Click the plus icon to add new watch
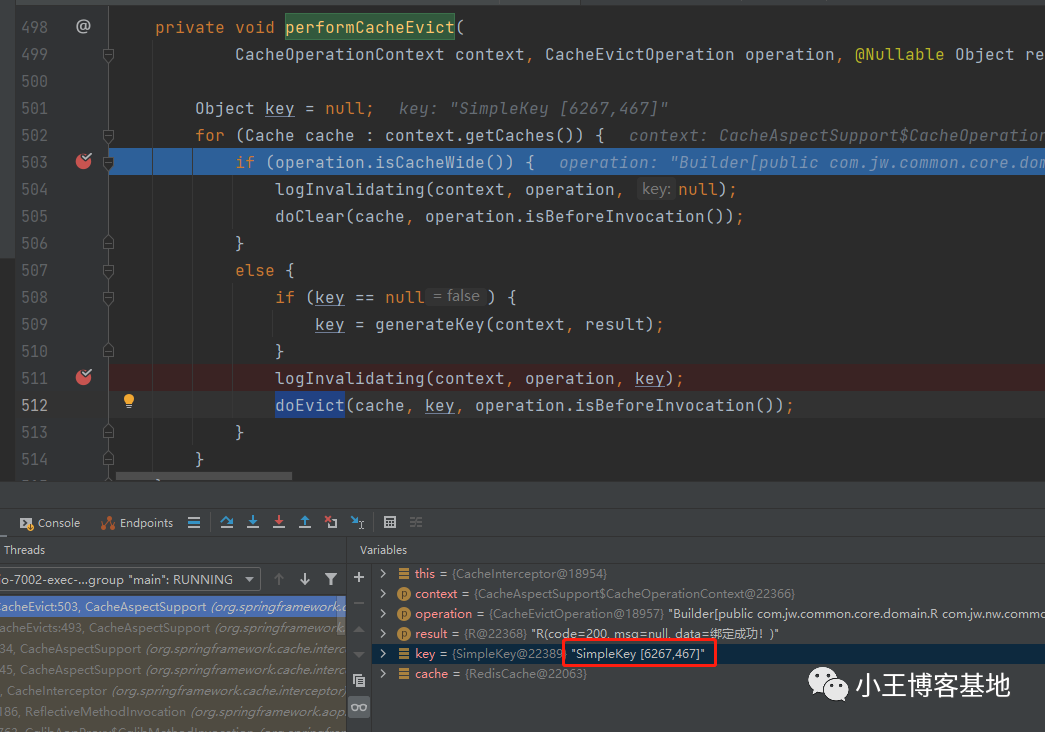1045x732 pixels. coord(359,577)
